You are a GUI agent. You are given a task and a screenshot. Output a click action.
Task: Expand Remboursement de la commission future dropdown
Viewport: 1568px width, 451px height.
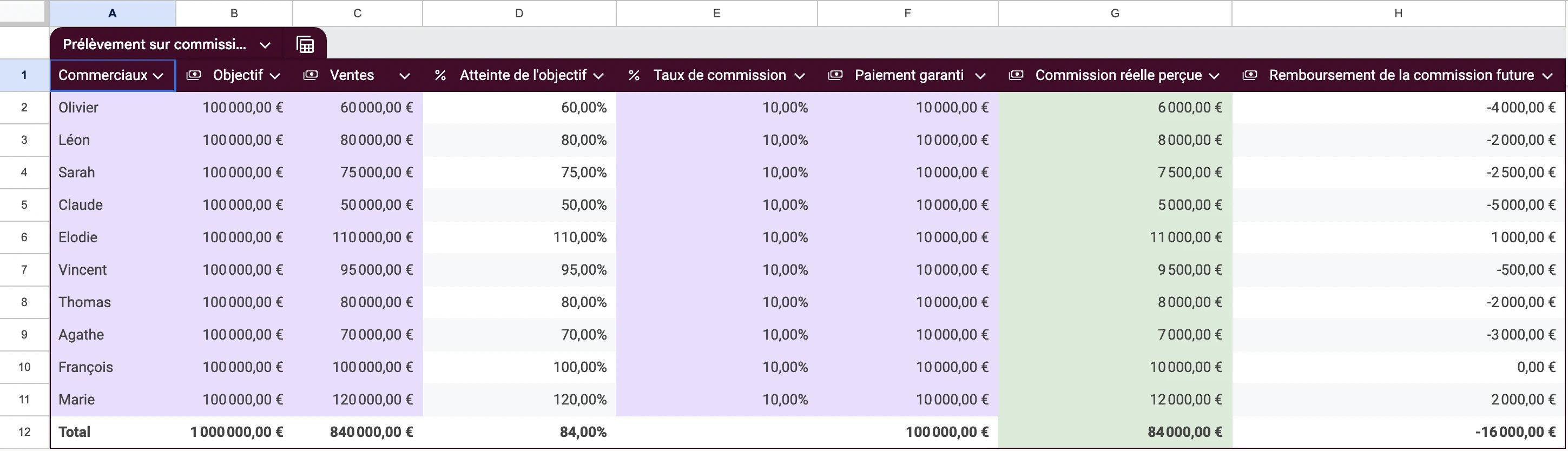[1547, 76]
